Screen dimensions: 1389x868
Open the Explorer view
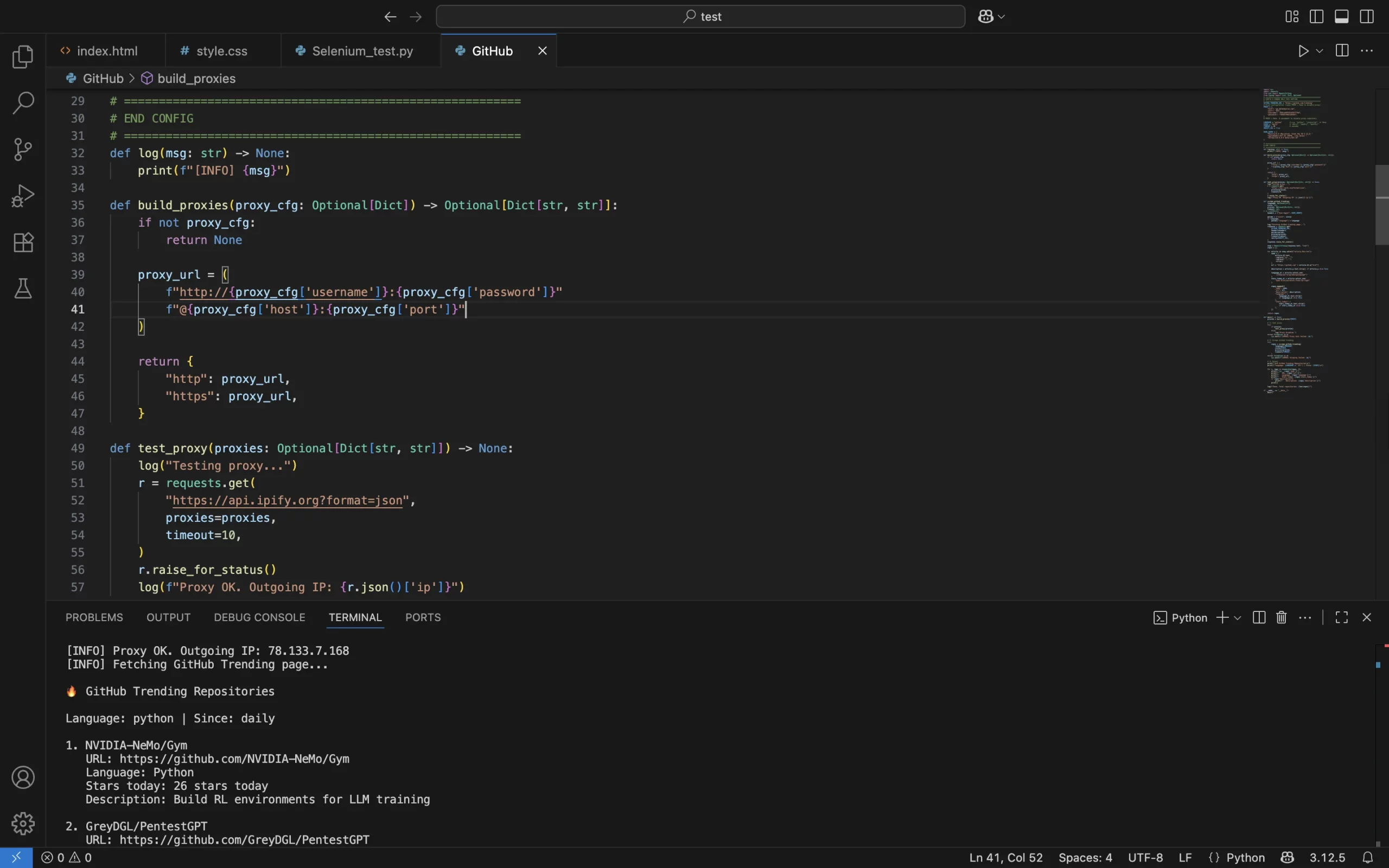point(22,56)
